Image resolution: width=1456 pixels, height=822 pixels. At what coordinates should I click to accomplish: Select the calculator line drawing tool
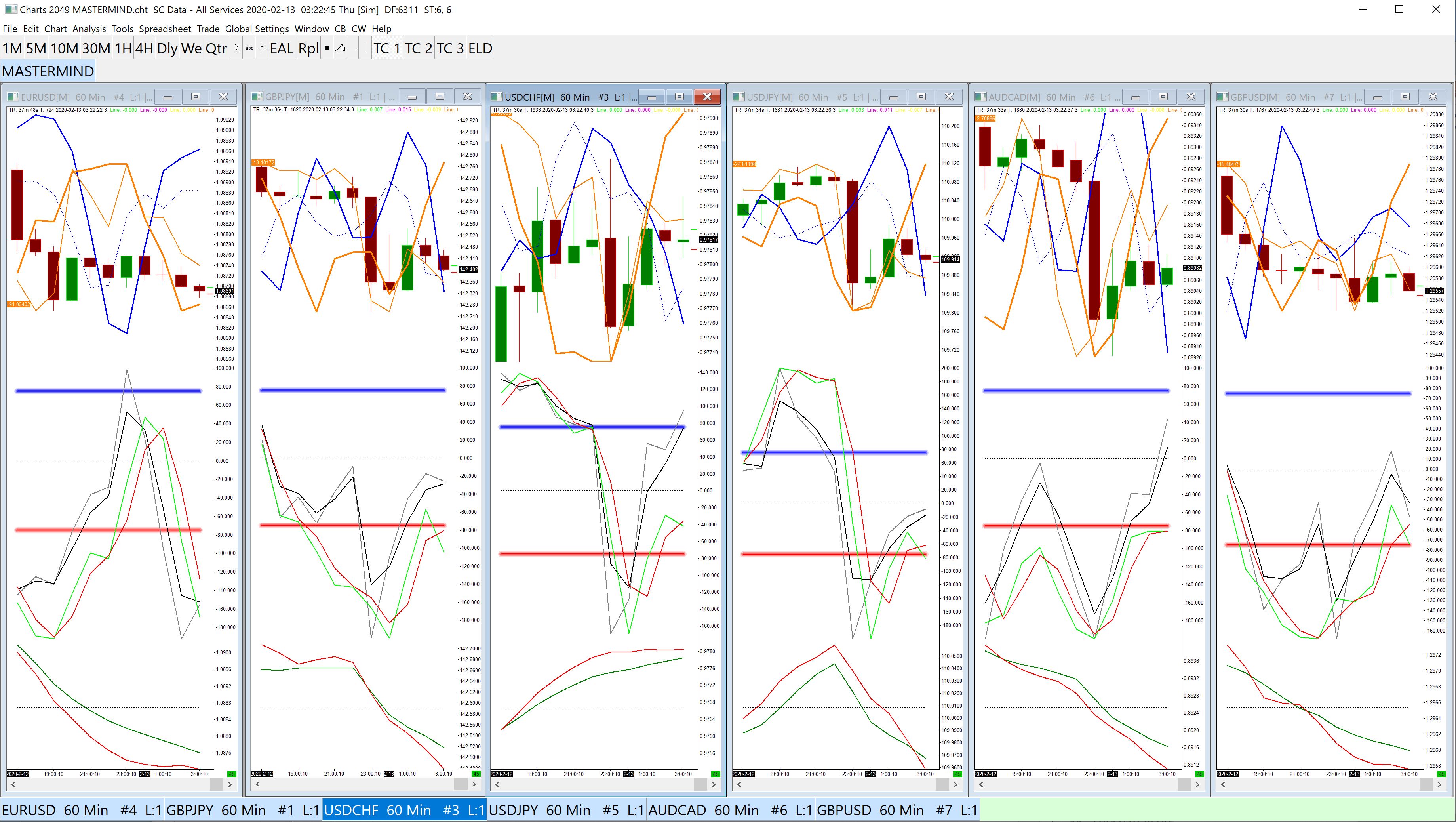pos(340,49)
